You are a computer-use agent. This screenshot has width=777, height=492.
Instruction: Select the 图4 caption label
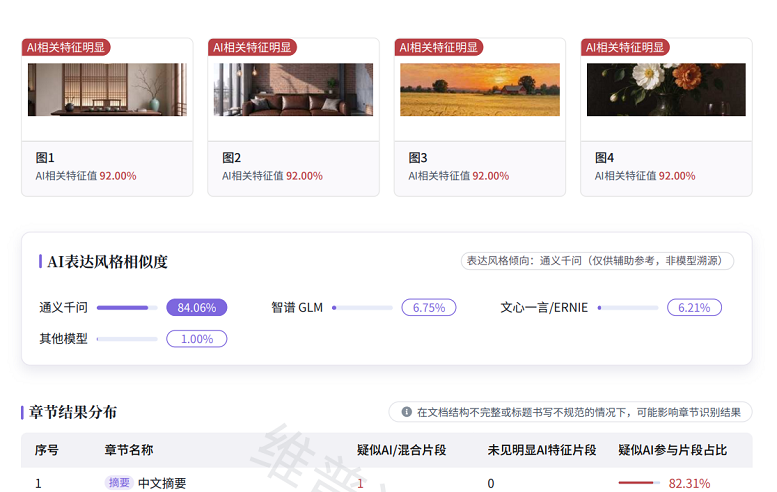(604, 158)
